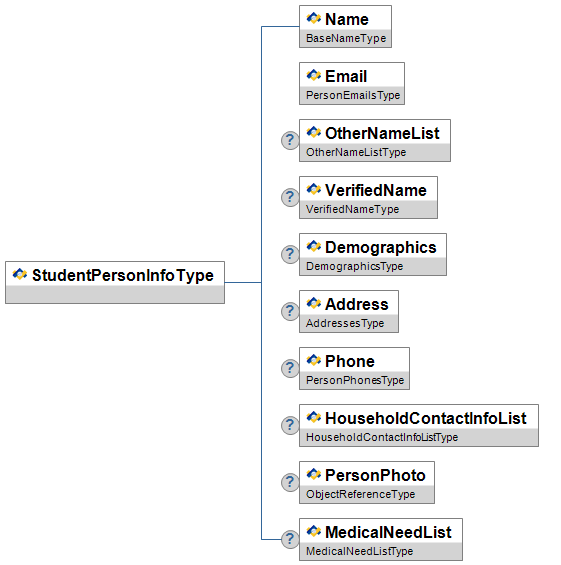Click the diamond icon on StudentPersonInfoType

coord(20,274)
